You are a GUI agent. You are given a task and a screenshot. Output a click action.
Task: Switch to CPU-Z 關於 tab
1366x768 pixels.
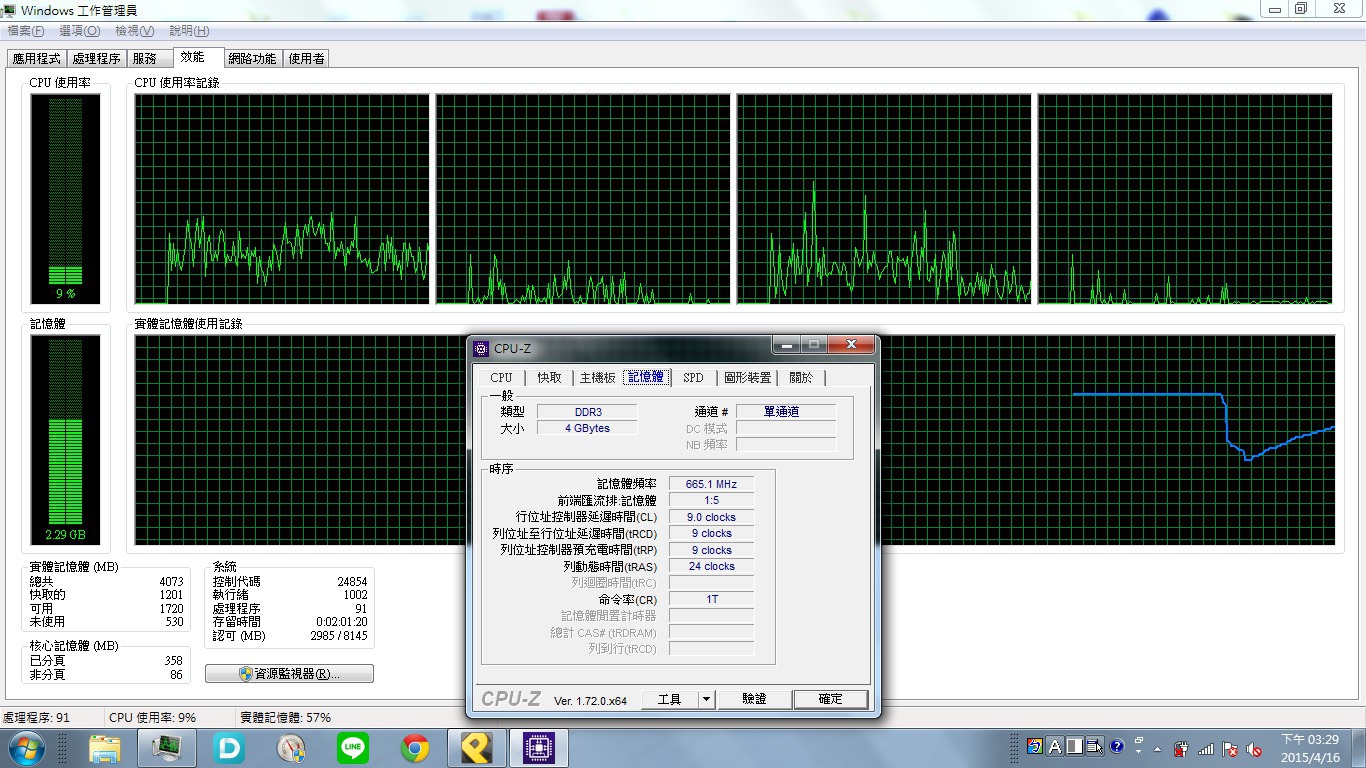[x=802, y=378]
